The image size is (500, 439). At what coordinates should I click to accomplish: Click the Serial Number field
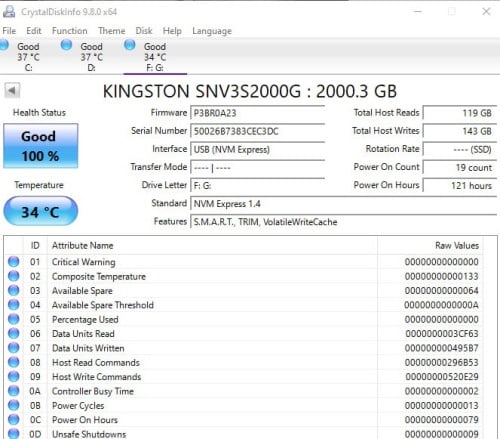tap(257, 131)
